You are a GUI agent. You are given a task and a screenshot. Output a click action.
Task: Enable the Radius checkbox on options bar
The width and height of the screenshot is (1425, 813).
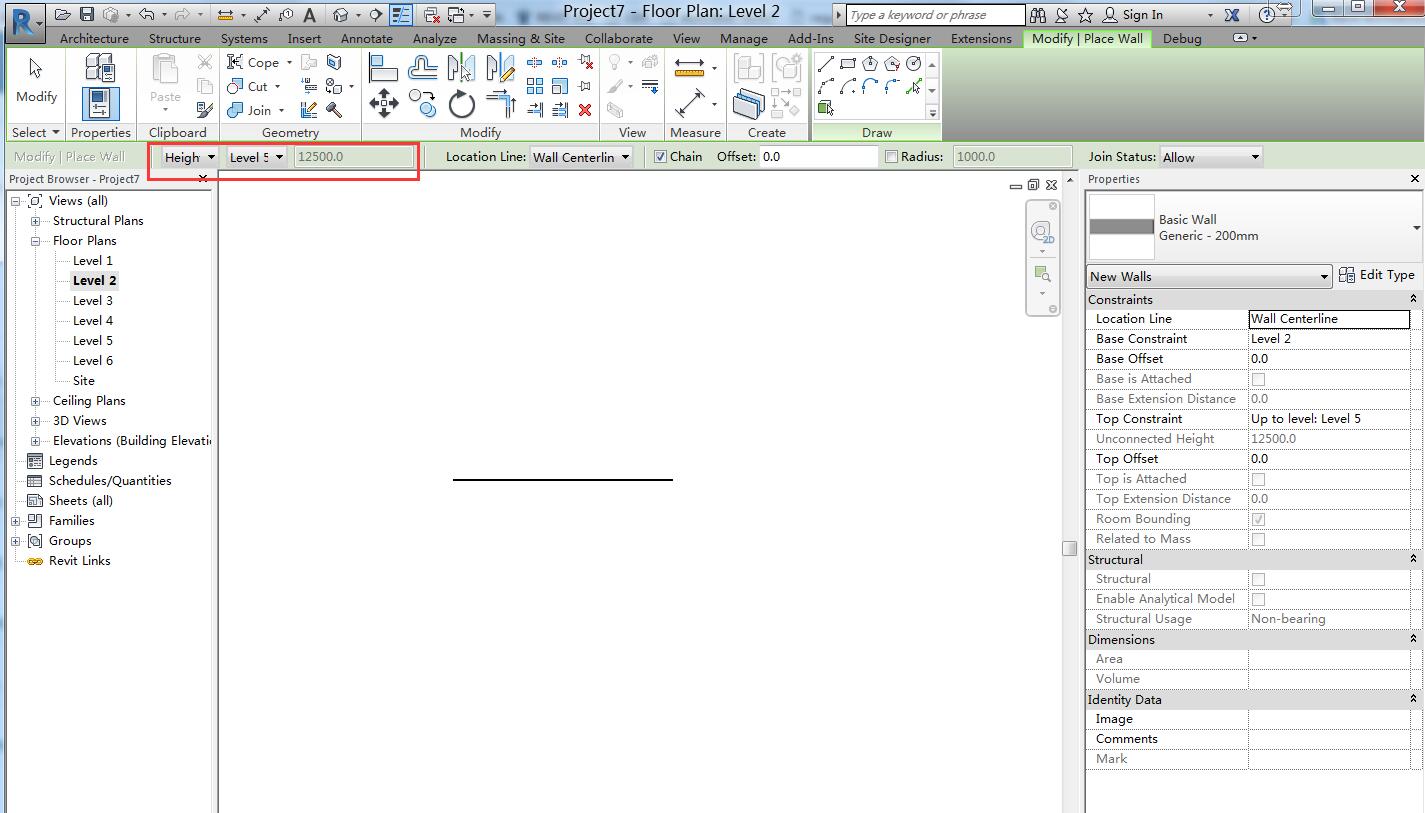point(890,156)
